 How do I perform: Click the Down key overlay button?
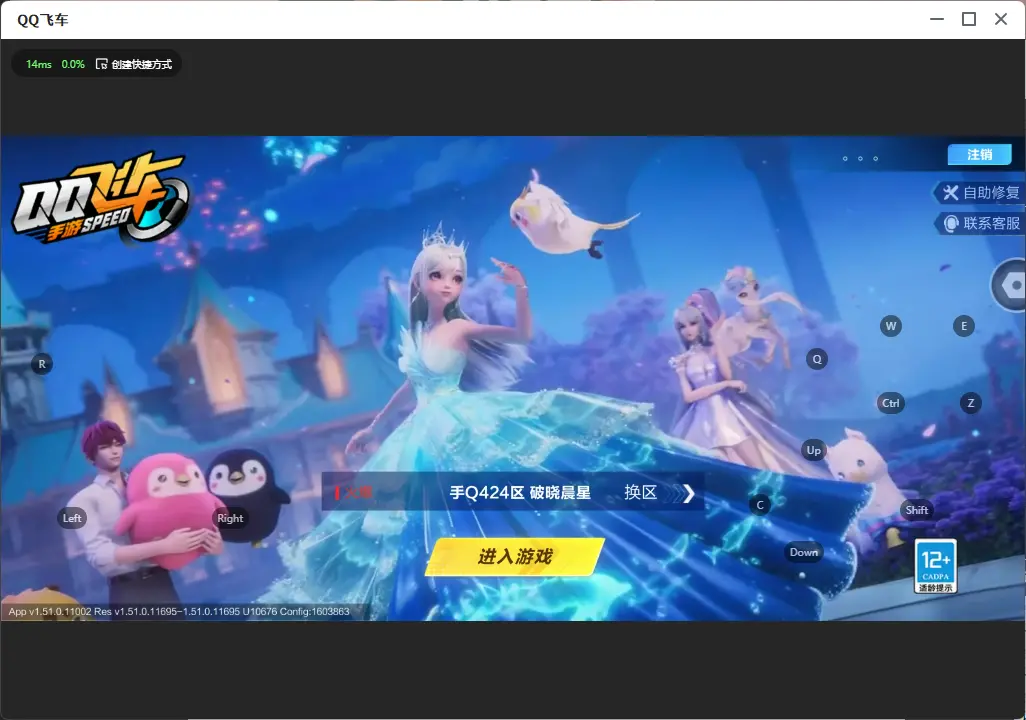point(804,552)
